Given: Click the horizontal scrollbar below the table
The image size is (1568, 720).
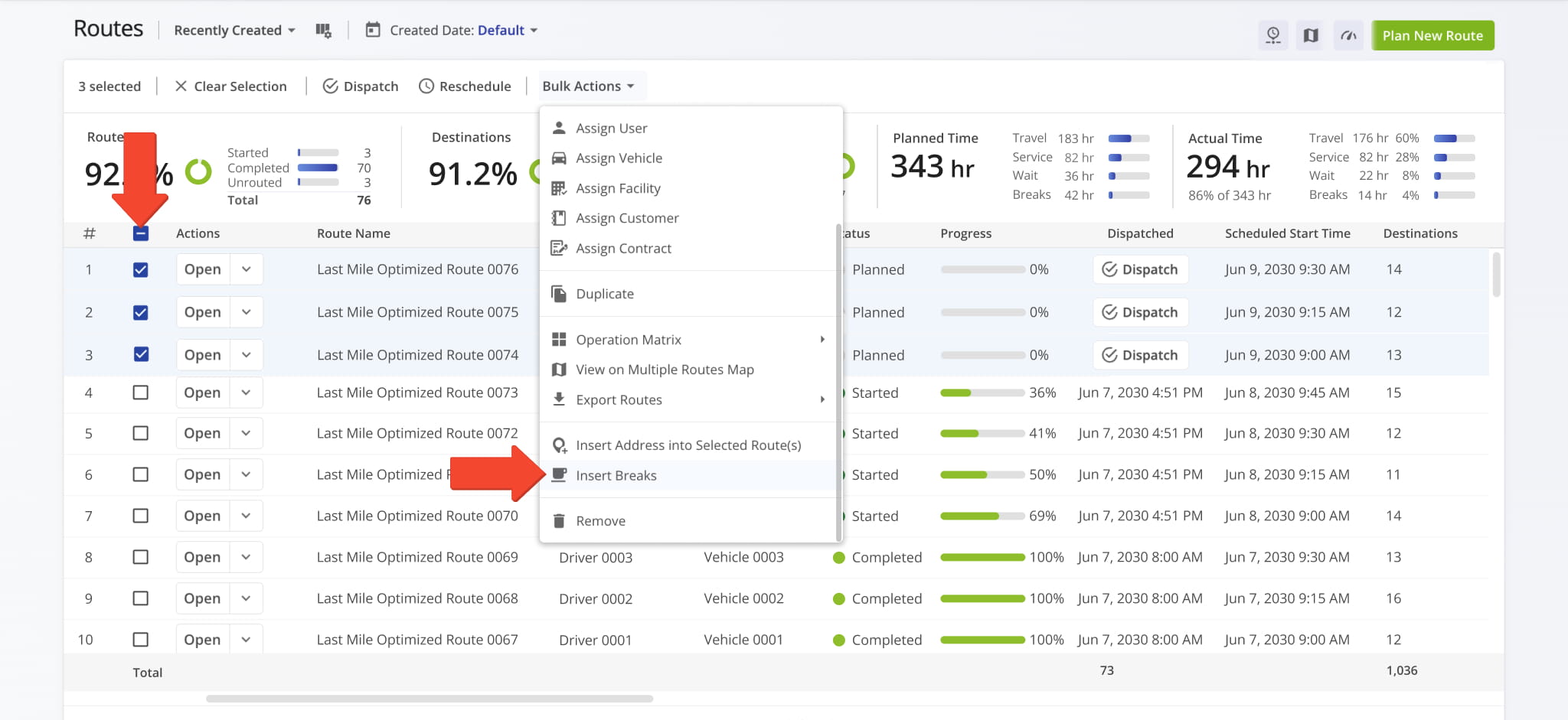Looking at the screenshot, I should tap(429, 699).
